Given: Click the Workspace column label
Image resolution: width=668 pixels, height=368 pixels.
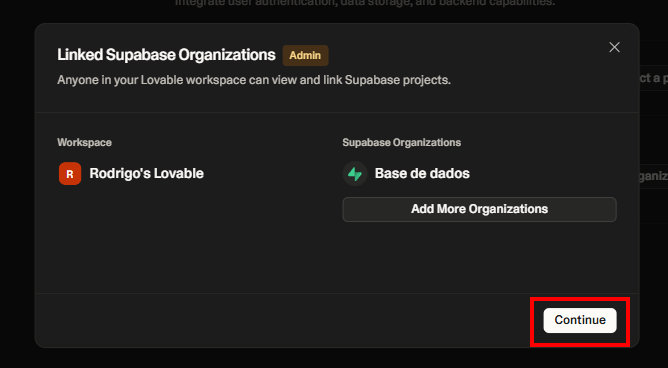Looking at the screenshot, I should [84, 143].
